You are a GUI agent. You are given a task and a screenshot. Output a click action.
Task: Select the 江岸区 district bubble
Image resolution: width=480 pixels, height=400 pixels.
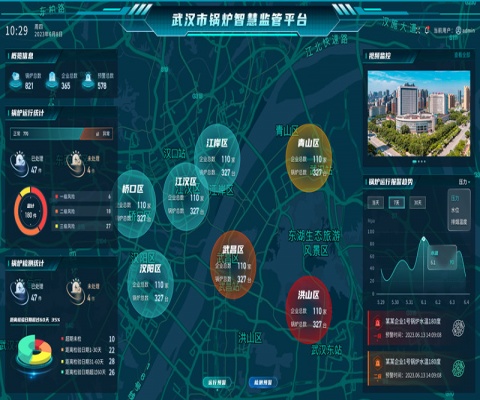(217, 157)
